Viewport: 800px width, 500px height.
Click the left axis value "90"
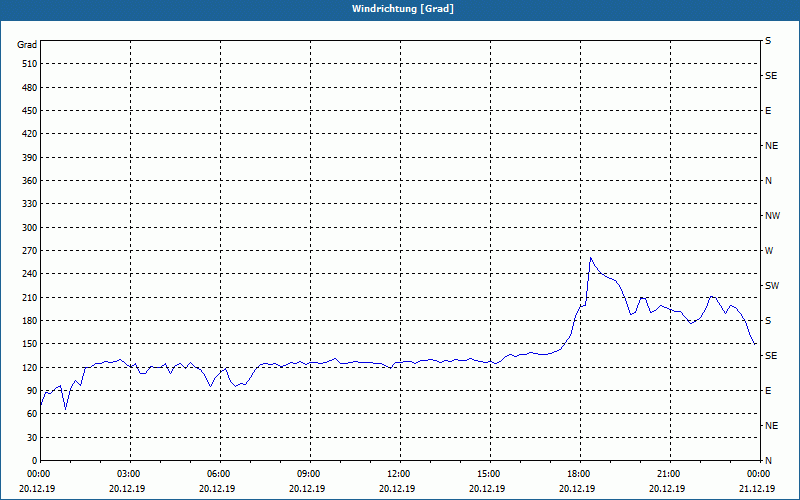pos(32,391)
